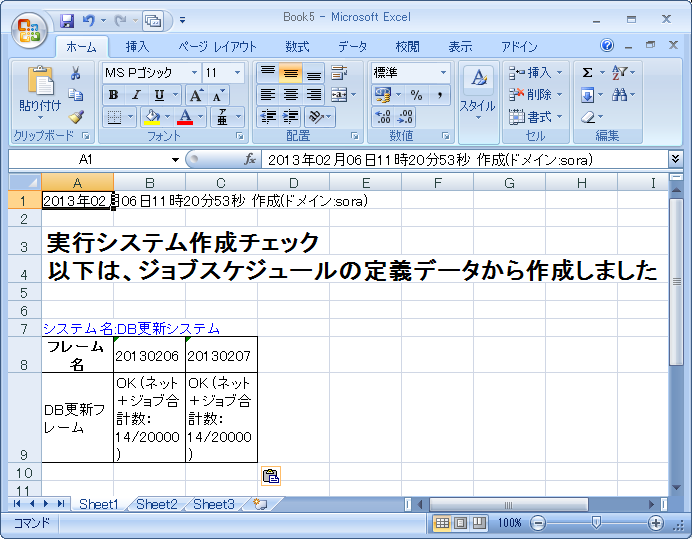
Task: Click the paste options smart tag
Action: click(x=271, y=476)
